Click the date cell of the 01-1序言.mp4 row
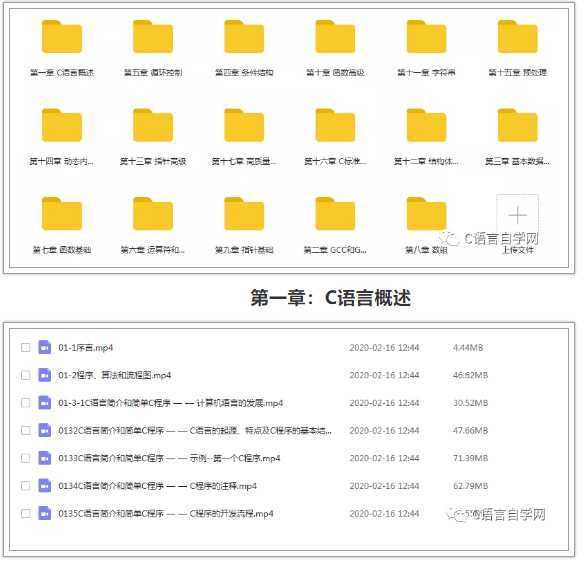 tap(384, 348)
